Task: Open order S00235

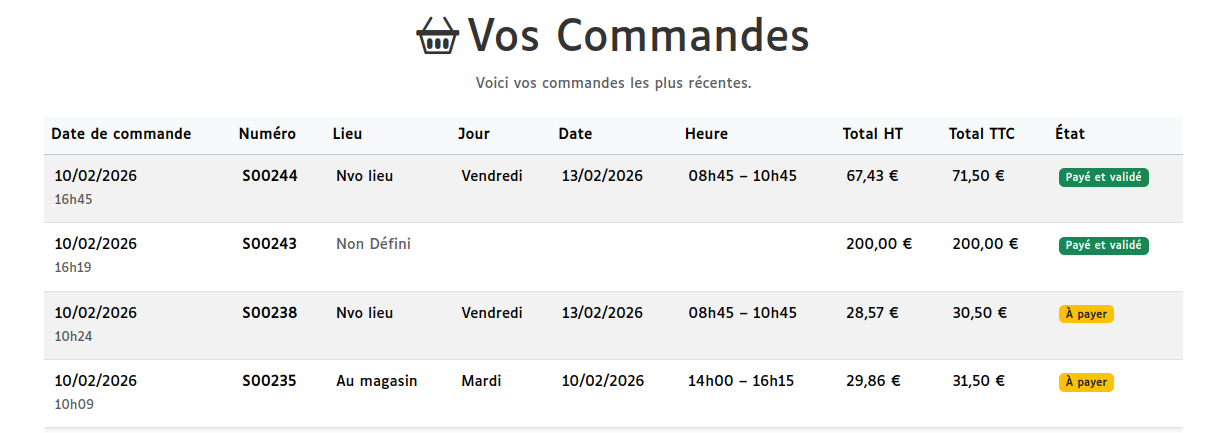Action: pyautogui.click(x=269, y=381)
